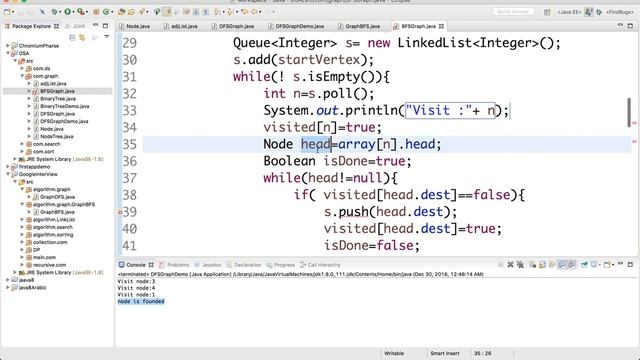Switch to the Java EE perspective
Screen dimensions: 640x360
point(569,12)
